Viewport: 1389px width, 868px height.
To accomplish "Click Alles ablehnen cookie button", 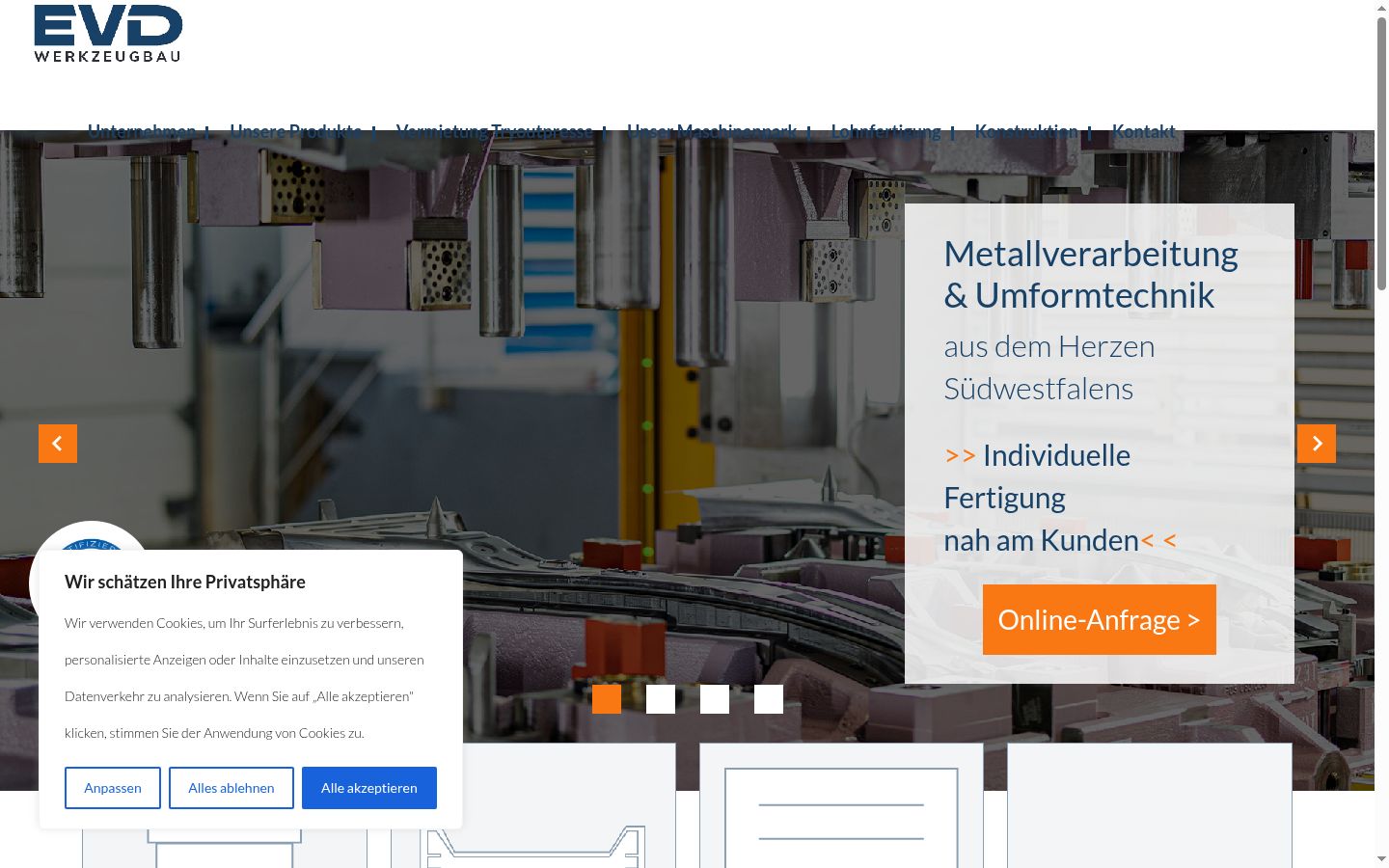I will coord(231,788).
